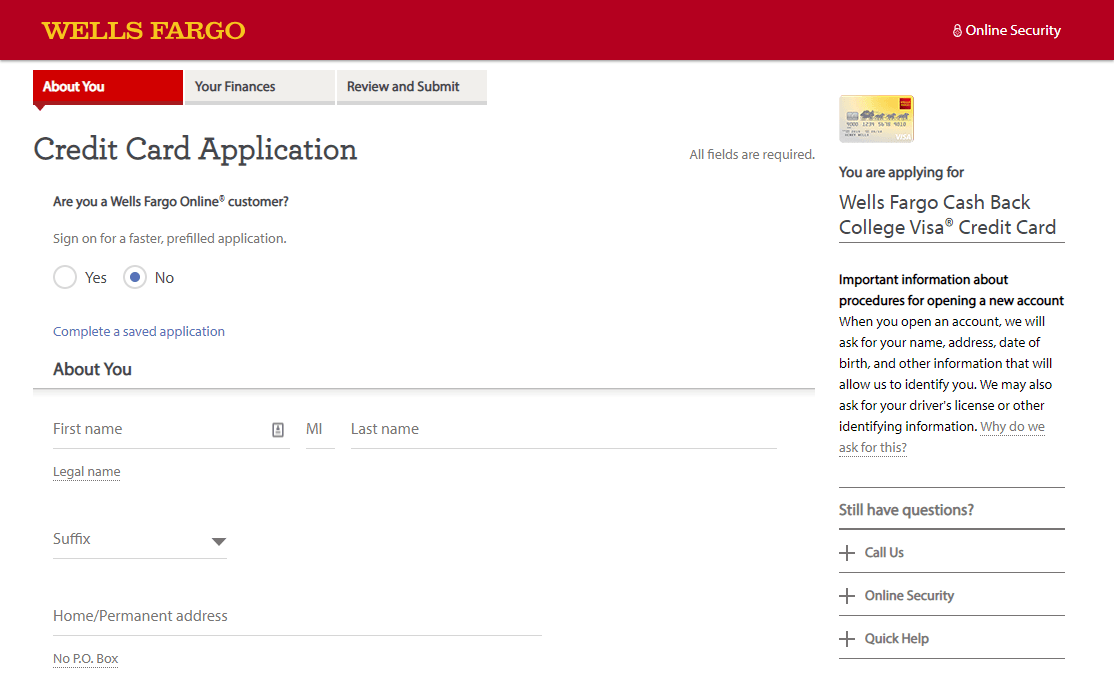
Task: Click the credit card image thumbnail
Action: click(x=876, y=119)
